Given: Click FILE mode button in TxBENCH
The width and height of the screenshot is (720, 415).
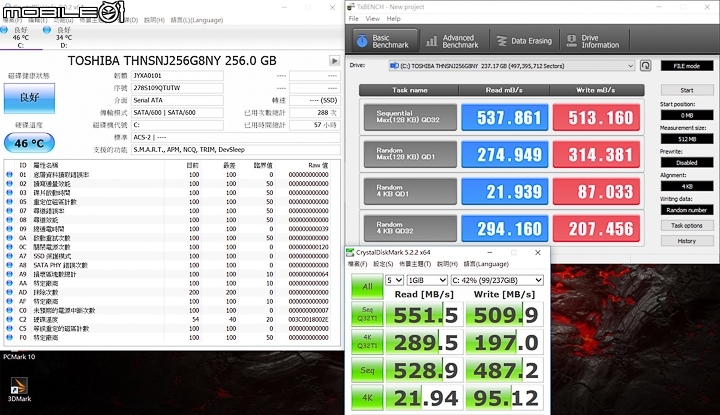Looking at the screenshot, I should click(687, 66).
